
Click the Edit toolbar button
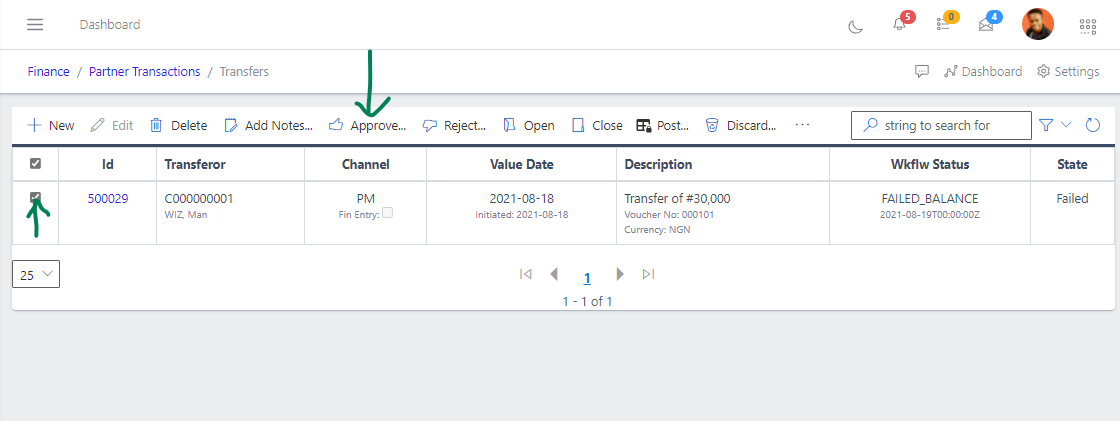coord(113,125)
